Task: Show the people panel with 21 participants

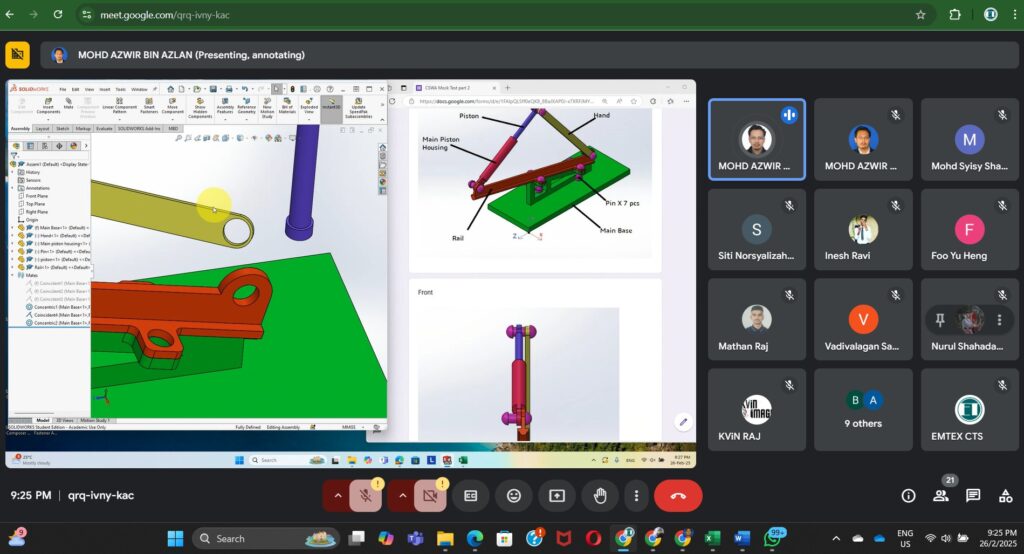Action: 941,495
